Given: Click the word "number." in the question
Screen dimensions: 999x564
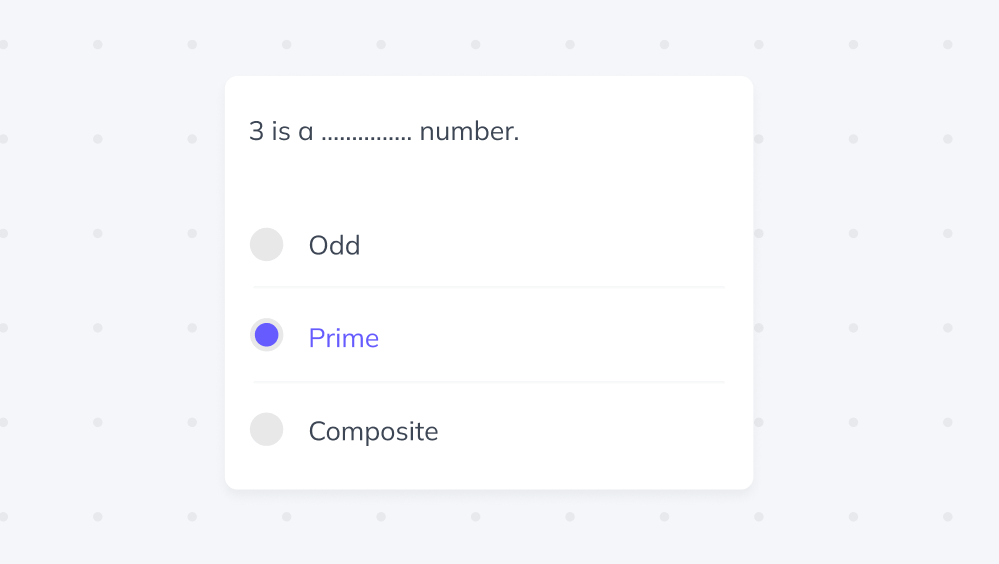Looking at the screenshot, I should click(469, 132).
